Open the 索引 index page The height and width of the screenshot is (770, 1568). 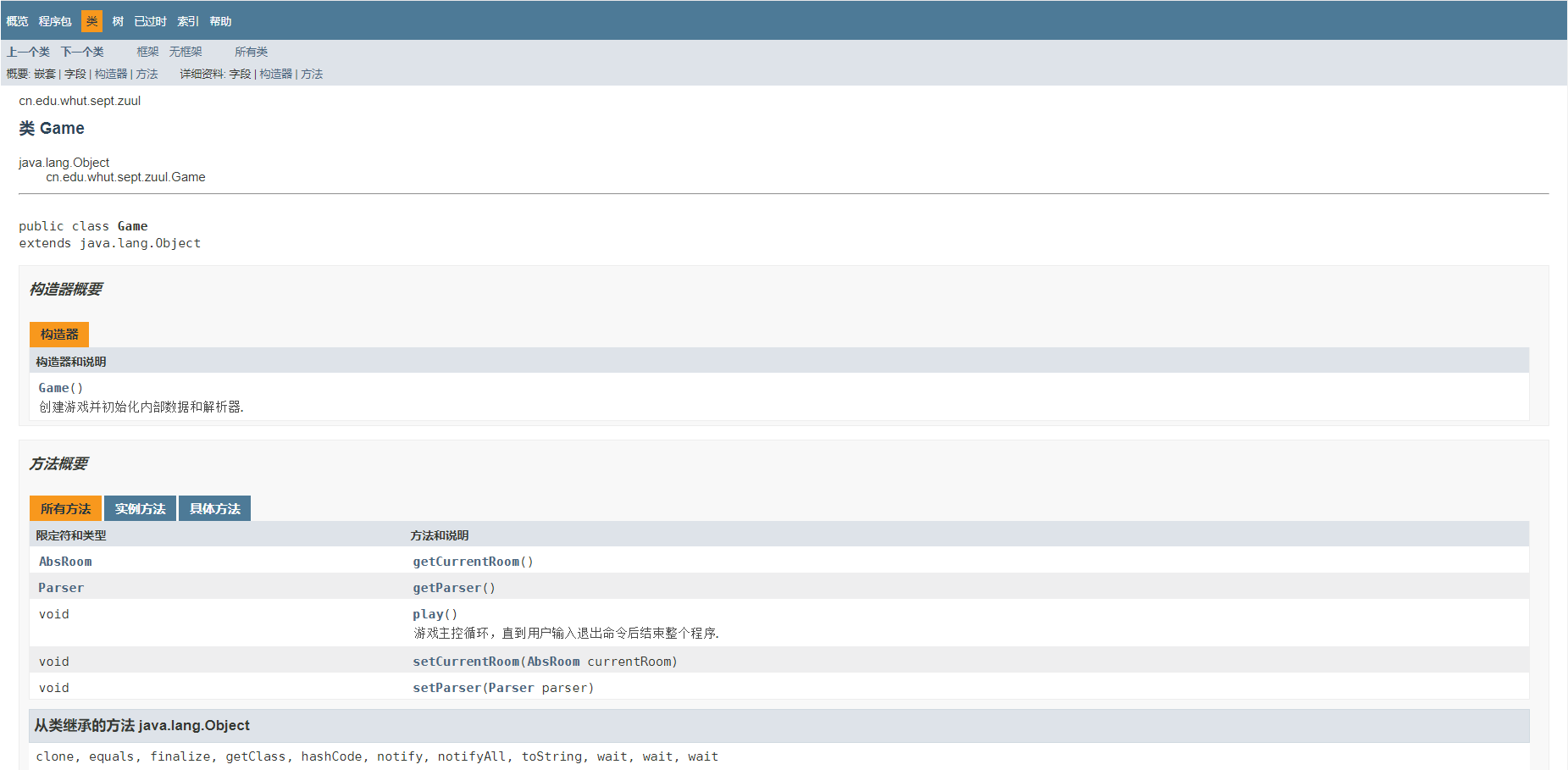[x=188, y=21]
